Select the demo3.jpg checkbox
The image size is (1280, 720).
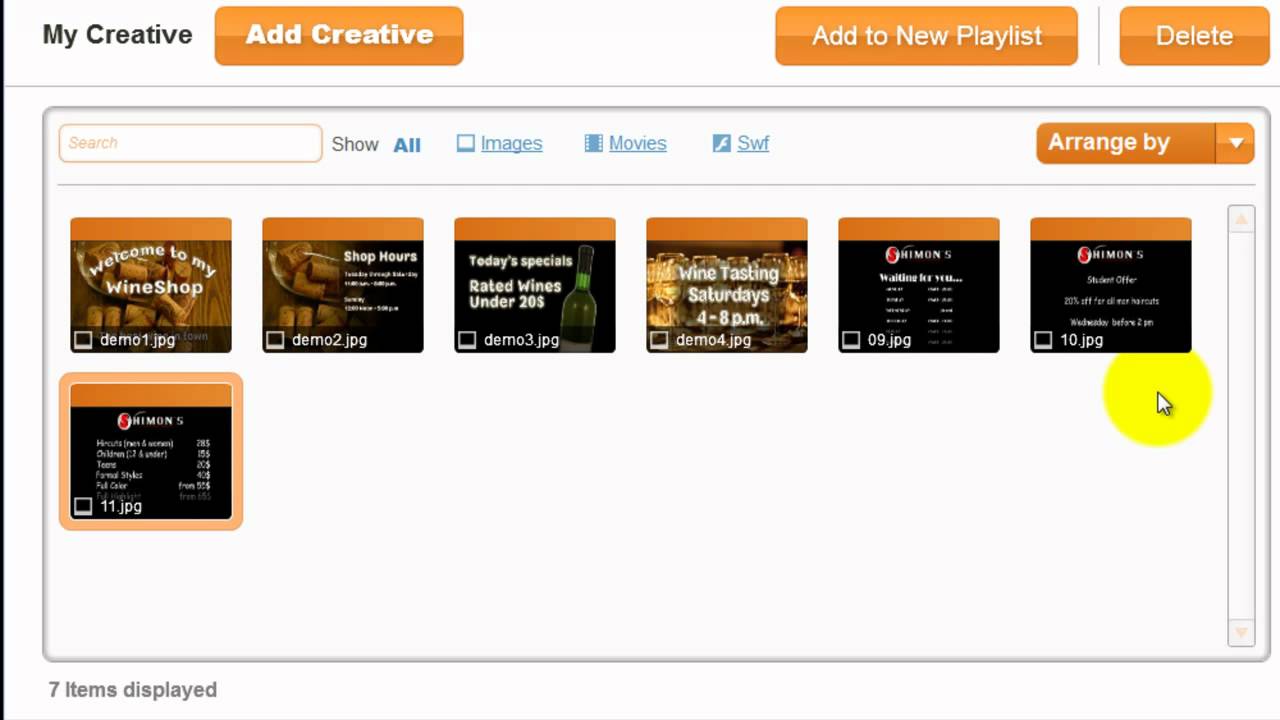pyautogui.click(x=467, y=340)
